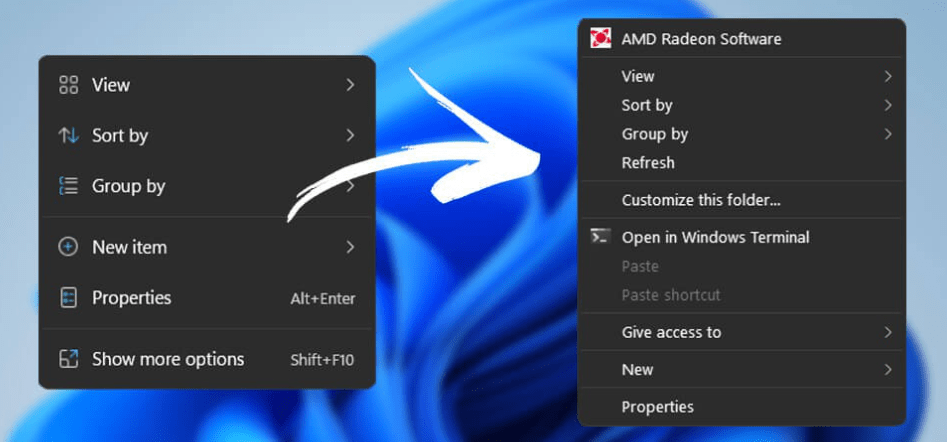This screenshot has height=442, width=947.
Task: Expand Give access to submenu chevron
Action: [888, 332]
